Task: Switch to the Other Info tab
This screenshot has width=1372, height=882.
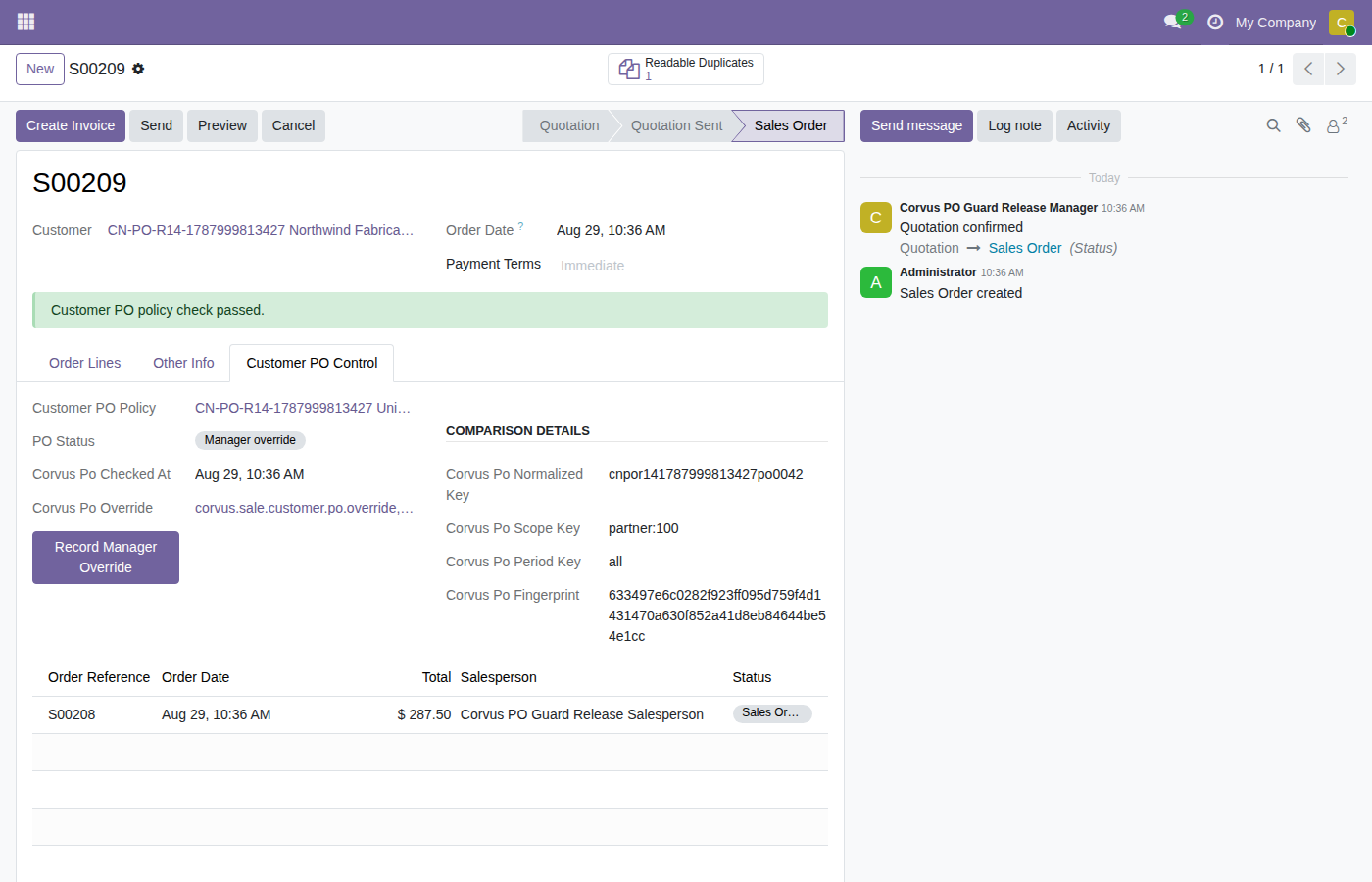Action: (x=183, y=363)
